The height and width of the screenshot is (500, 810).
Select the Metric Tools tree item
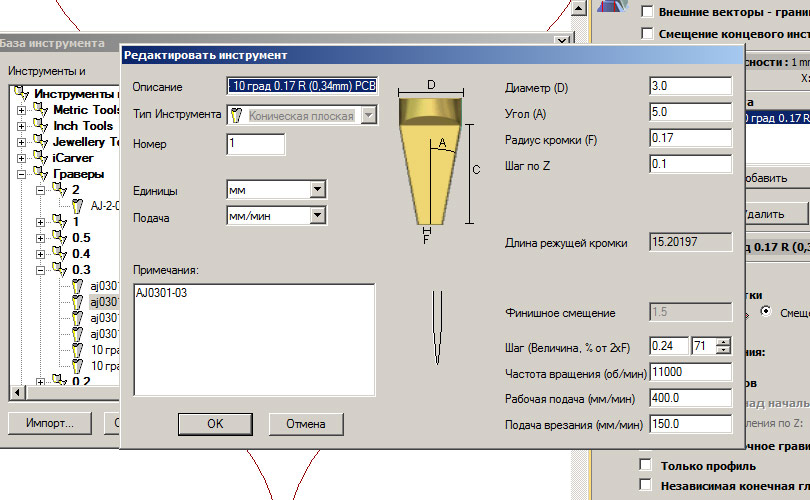coord(86,110)
